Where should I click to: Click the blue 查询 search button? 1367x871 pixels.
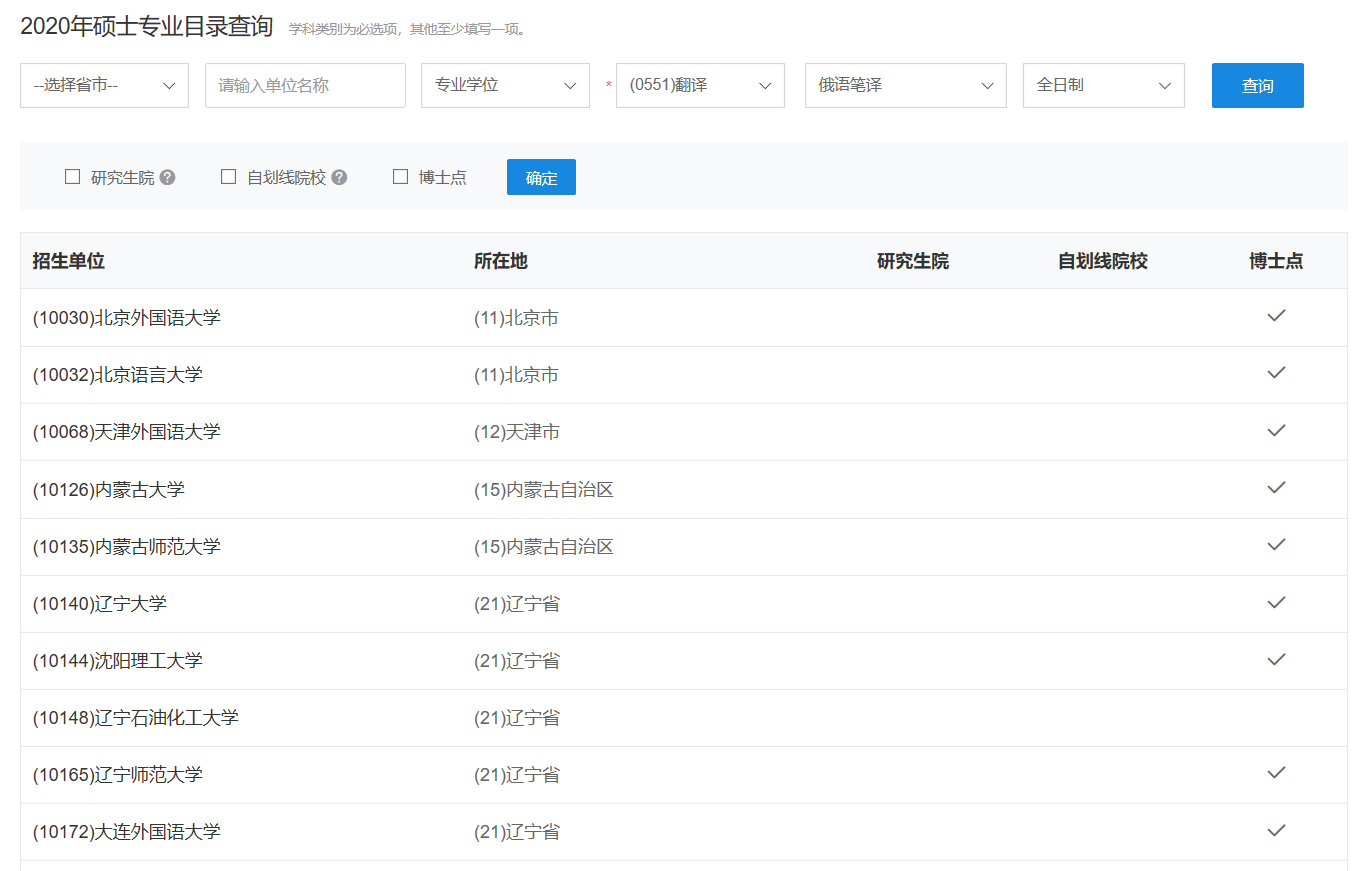coord(1258,85)
